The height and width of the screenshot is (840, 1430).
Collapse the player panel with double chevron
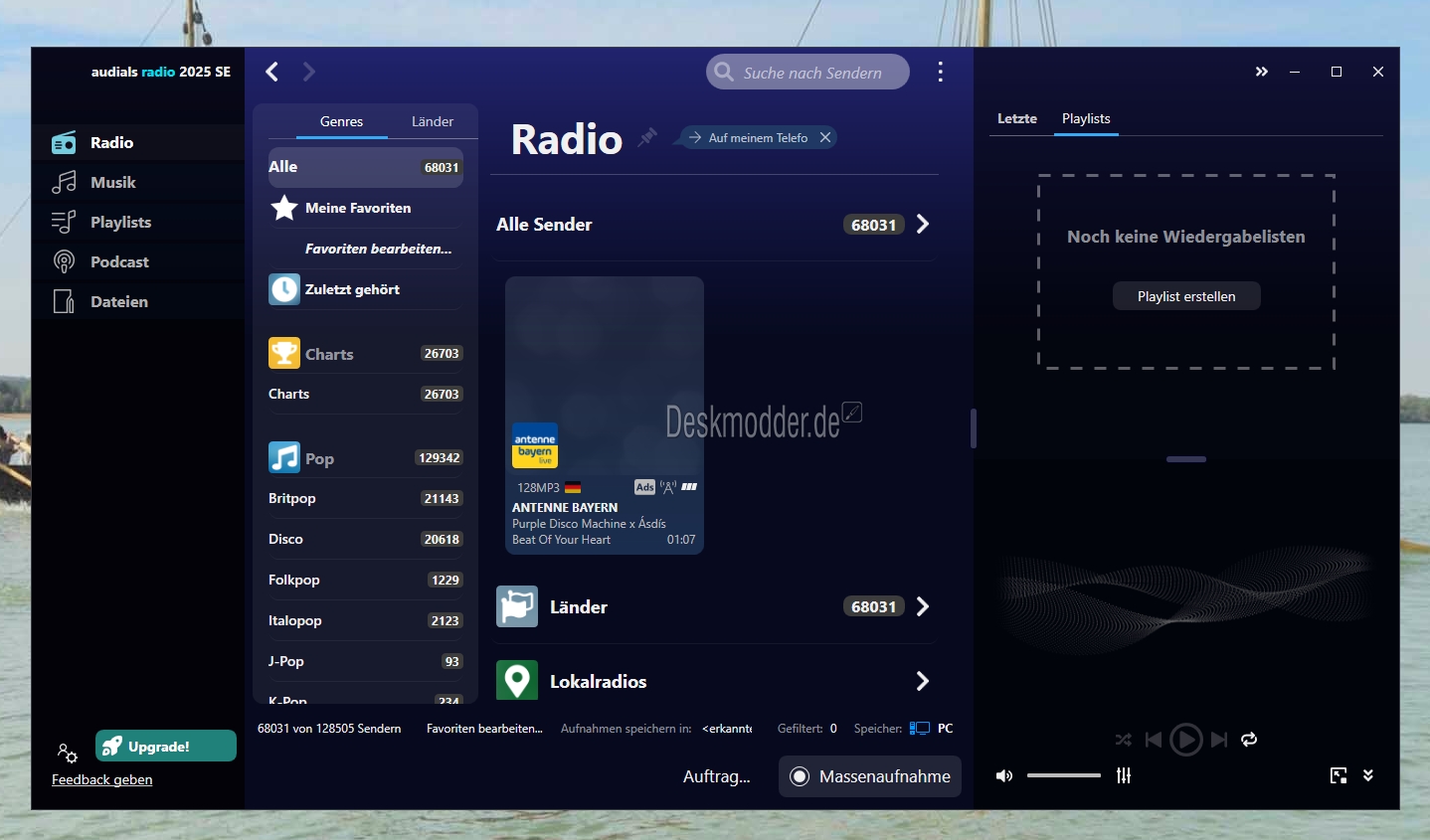[1261, 72]
